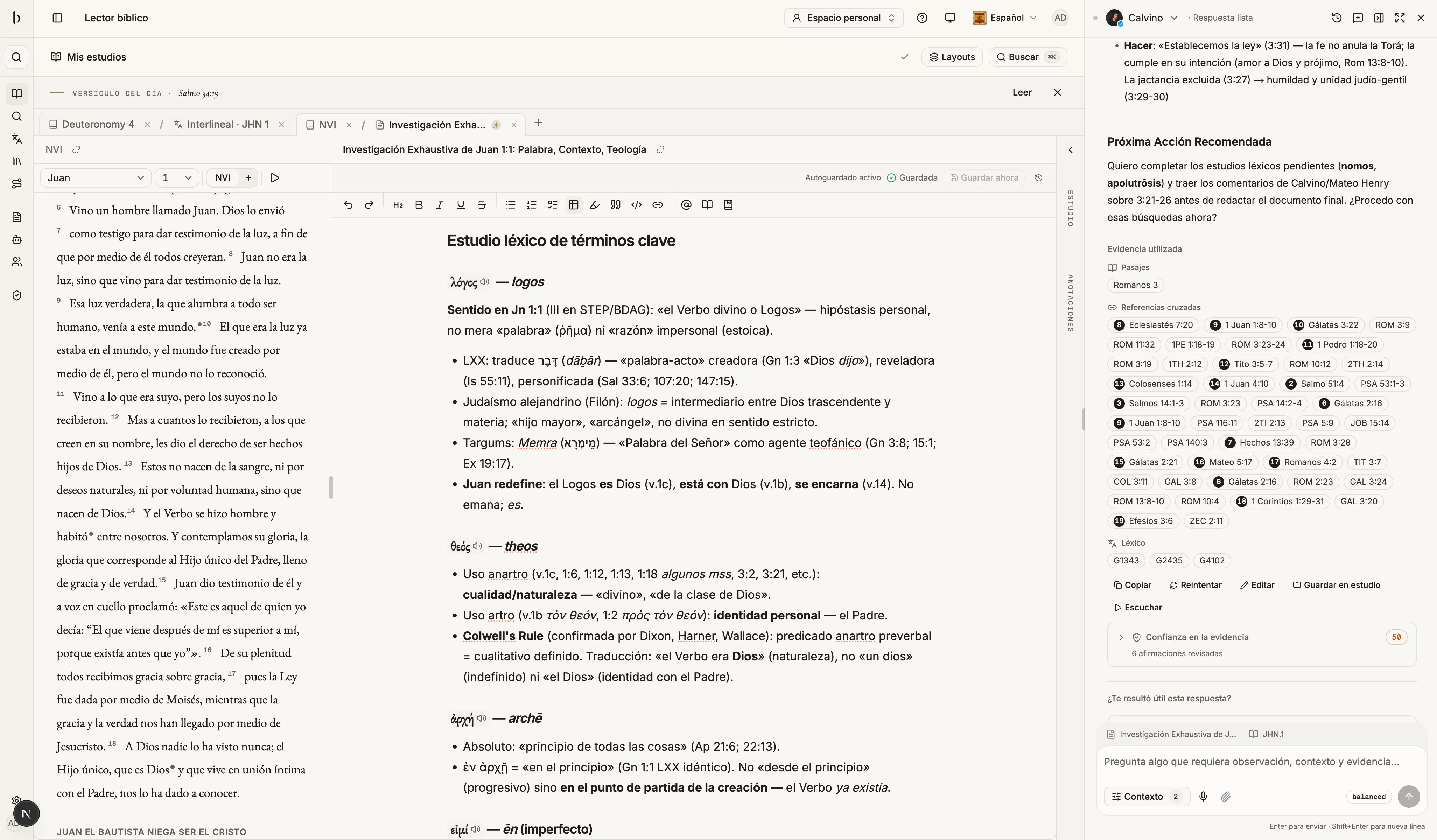Play audio for the NVI chapter

[x=274, y=178]
